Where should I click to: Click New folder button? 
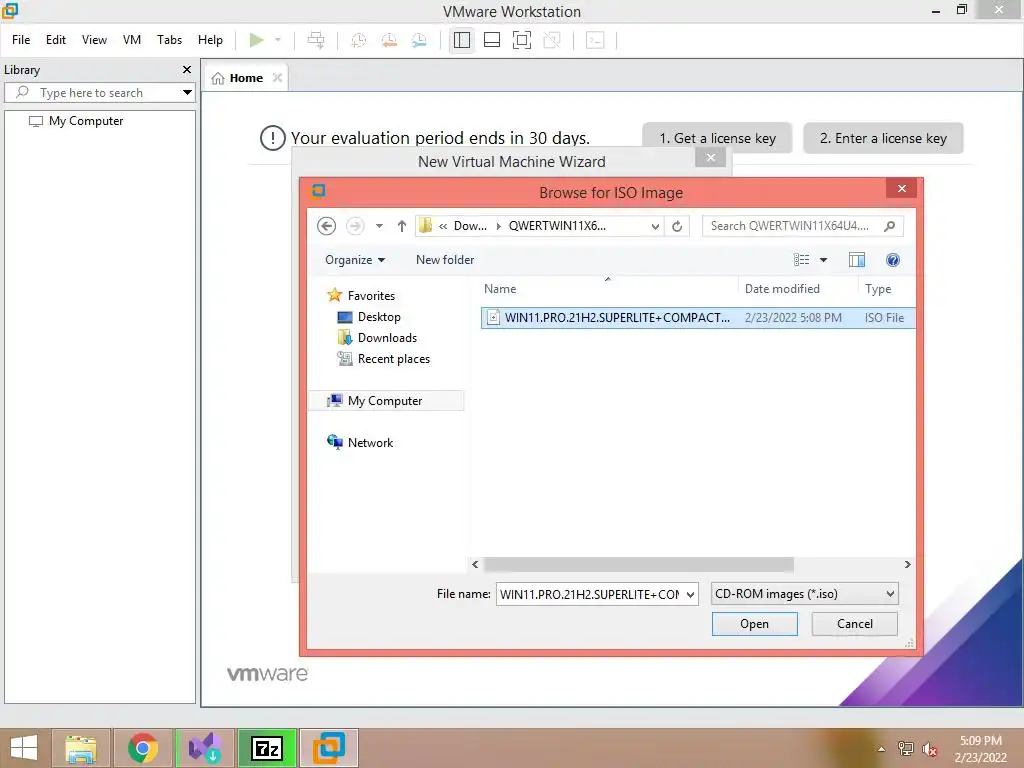(x=445, y=260)
